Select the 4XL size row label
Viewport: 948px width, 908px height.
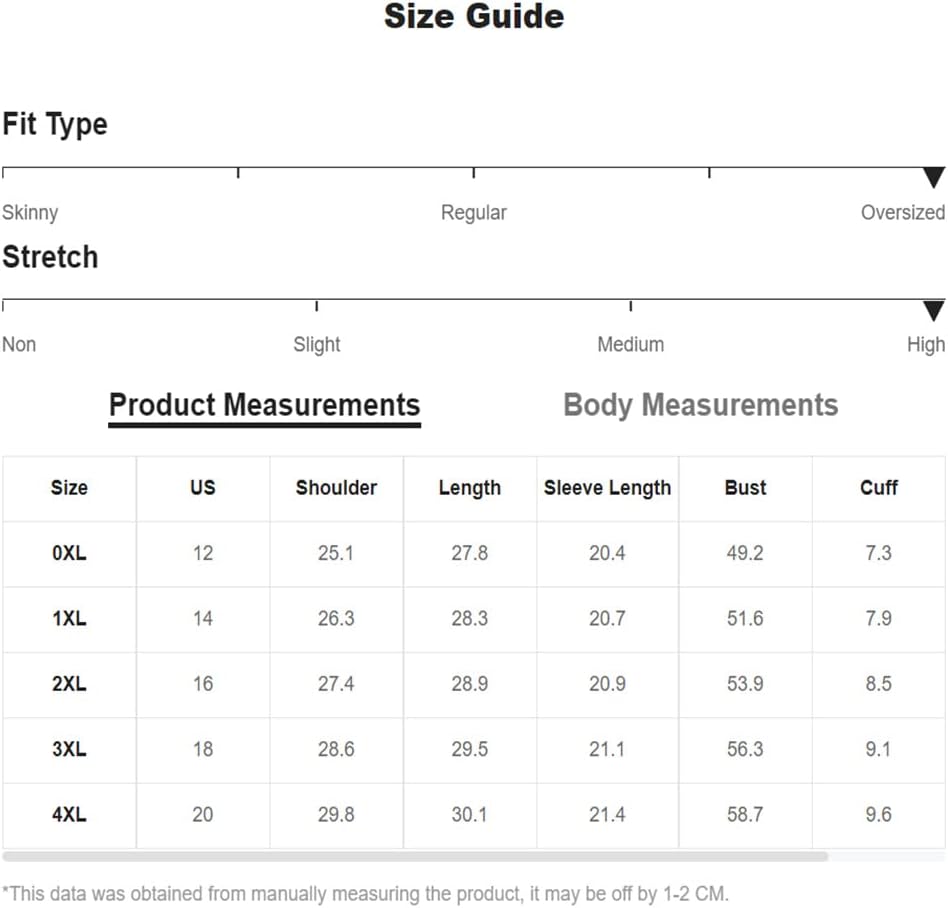coord(69,814)
